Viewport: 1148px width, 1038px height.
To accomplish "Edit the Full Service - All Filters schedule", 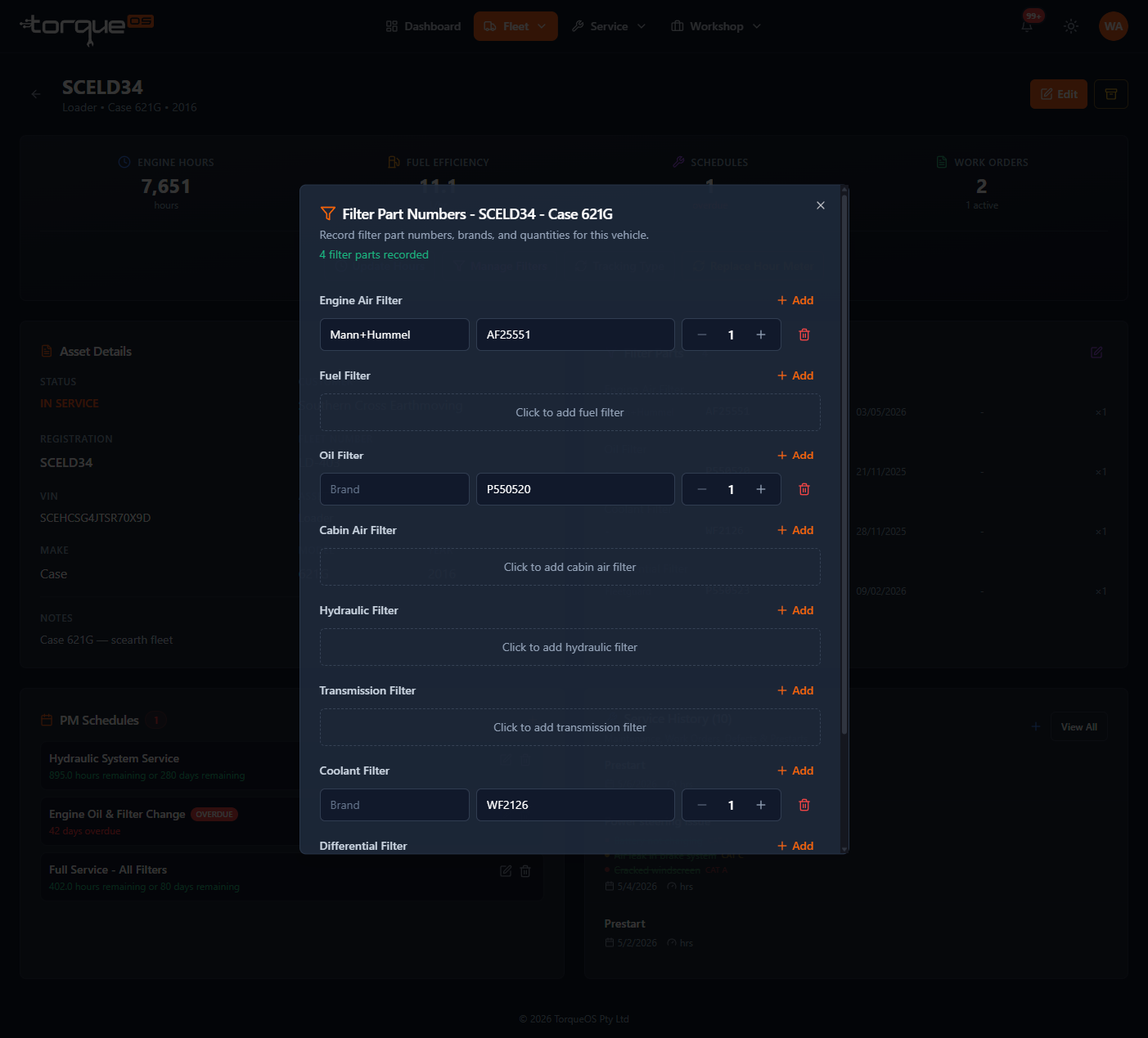I will click(x=506, y=871).
